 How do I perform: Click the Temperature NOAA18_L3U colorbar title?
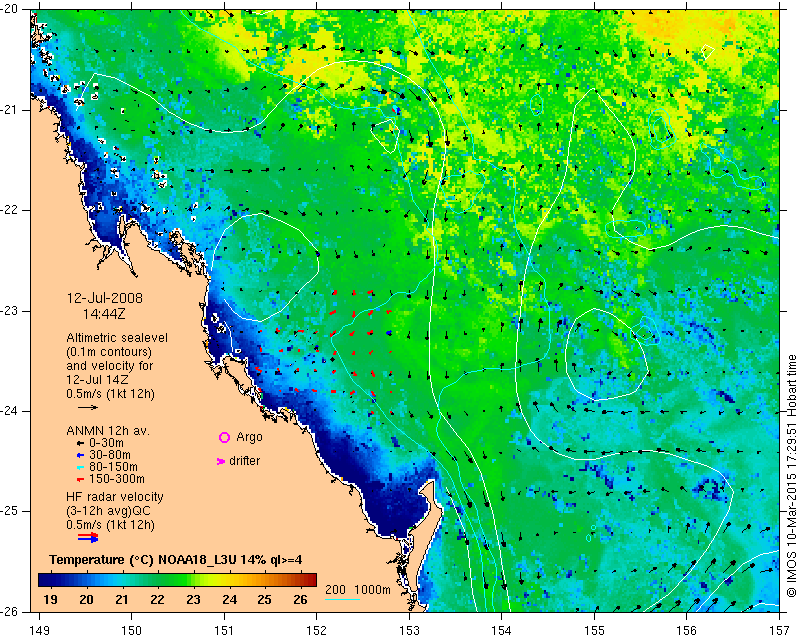pos(176,560)
